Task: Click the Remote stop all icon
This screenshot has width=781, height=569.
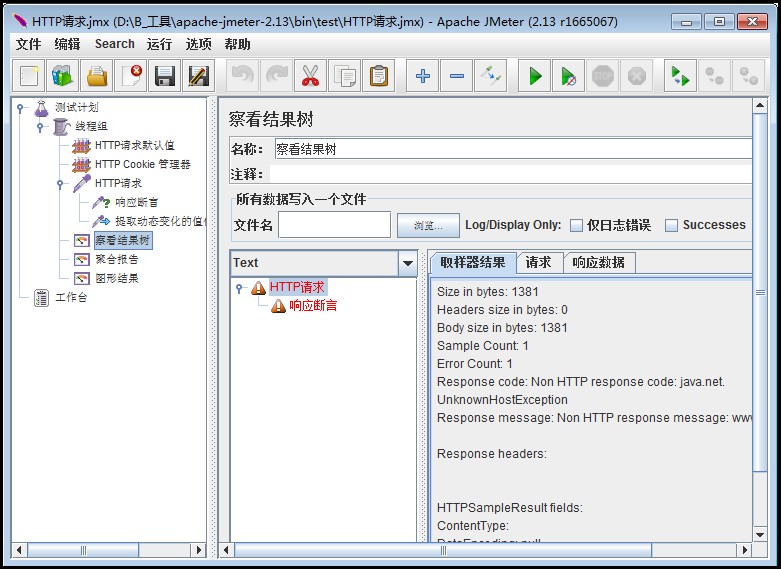Action: pos(714,76)
